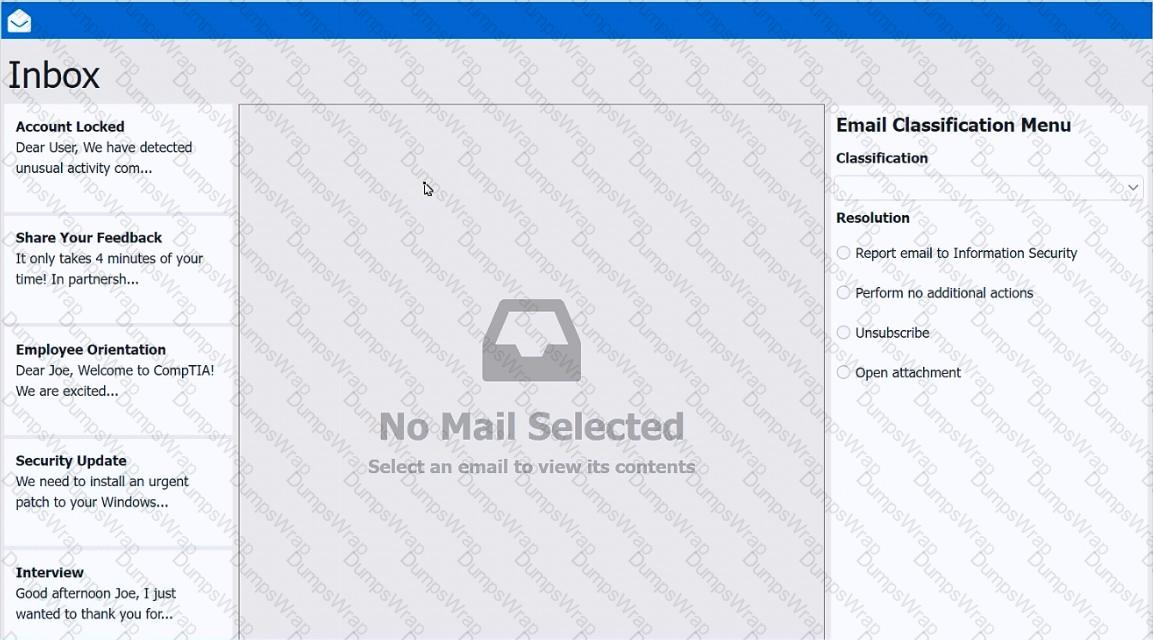Viewport: 1153px width, 640px height.
Task: Select the Interview email from Joe
Action: 117,592
